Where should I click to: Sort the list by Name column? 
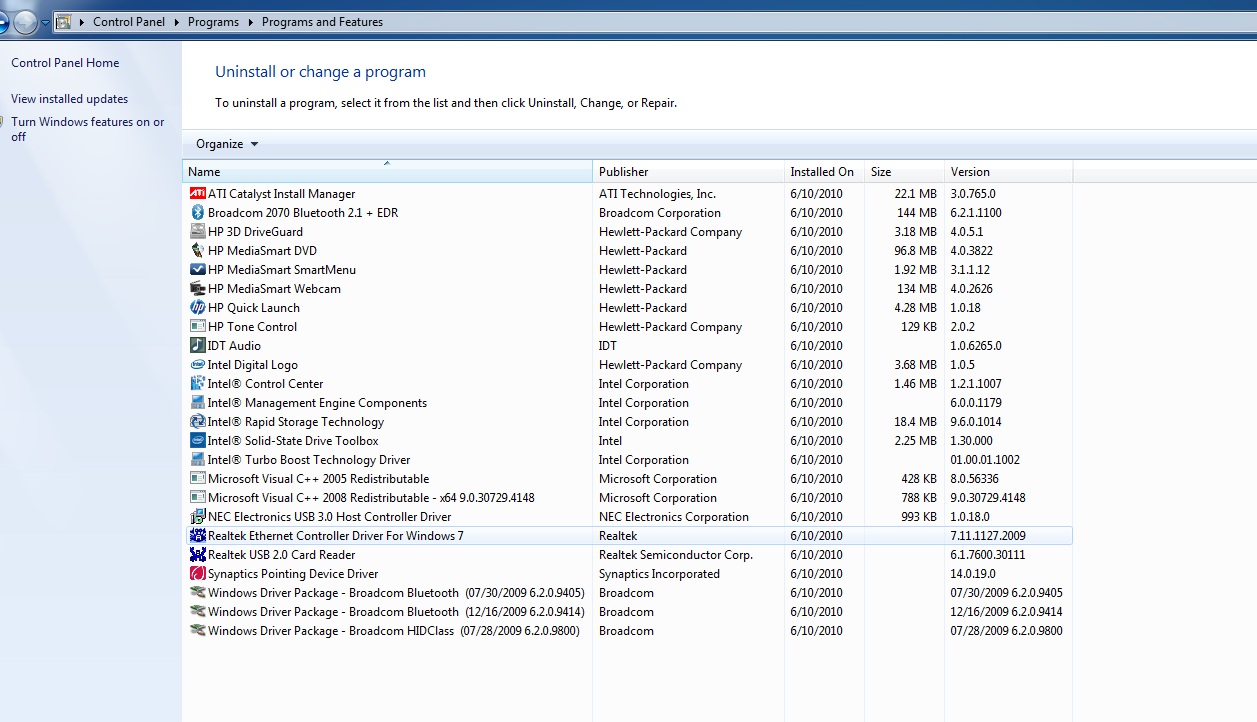388,172
